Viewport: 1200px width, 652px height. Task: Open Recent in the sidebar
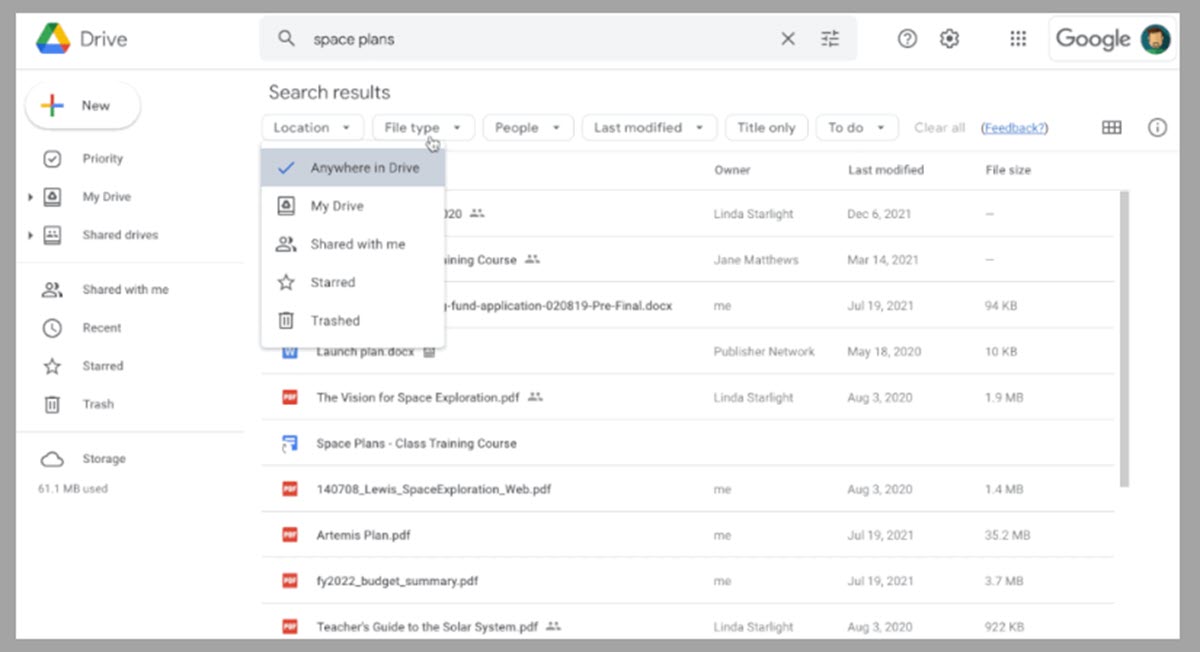click(x=102, y=328)
